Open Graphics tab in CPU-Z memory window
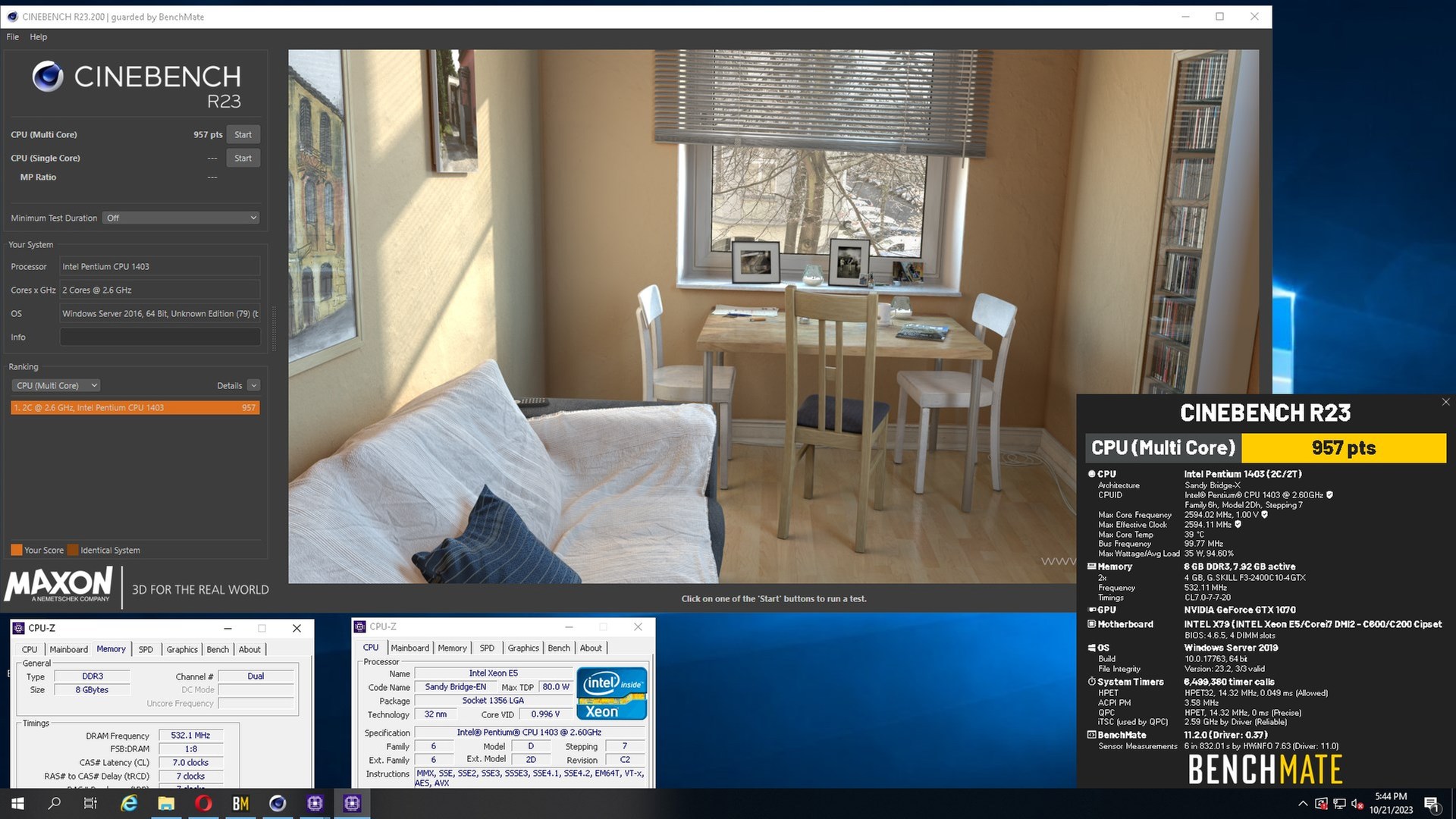Image resolution: width=1456 pixels, height=819 pixels. (182, 649)
